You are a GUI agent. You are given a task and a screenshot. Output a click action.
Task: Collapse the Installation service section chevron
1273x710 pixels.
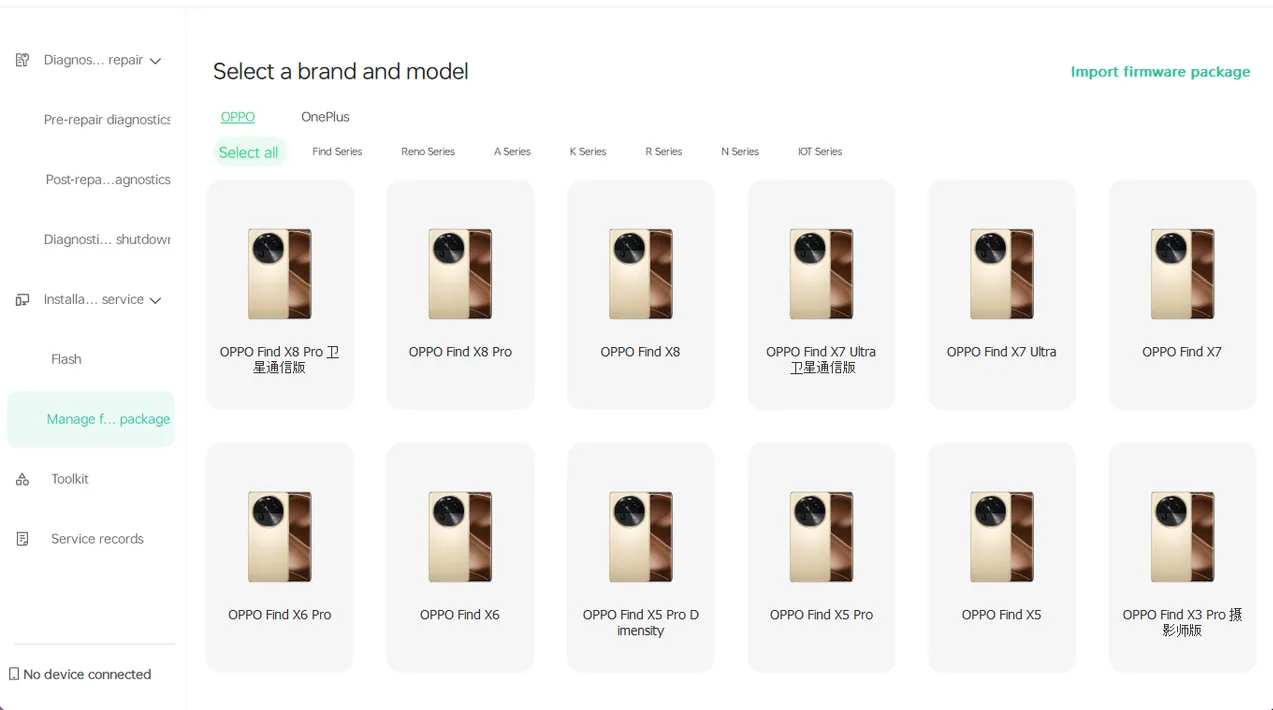pos(155,300)
